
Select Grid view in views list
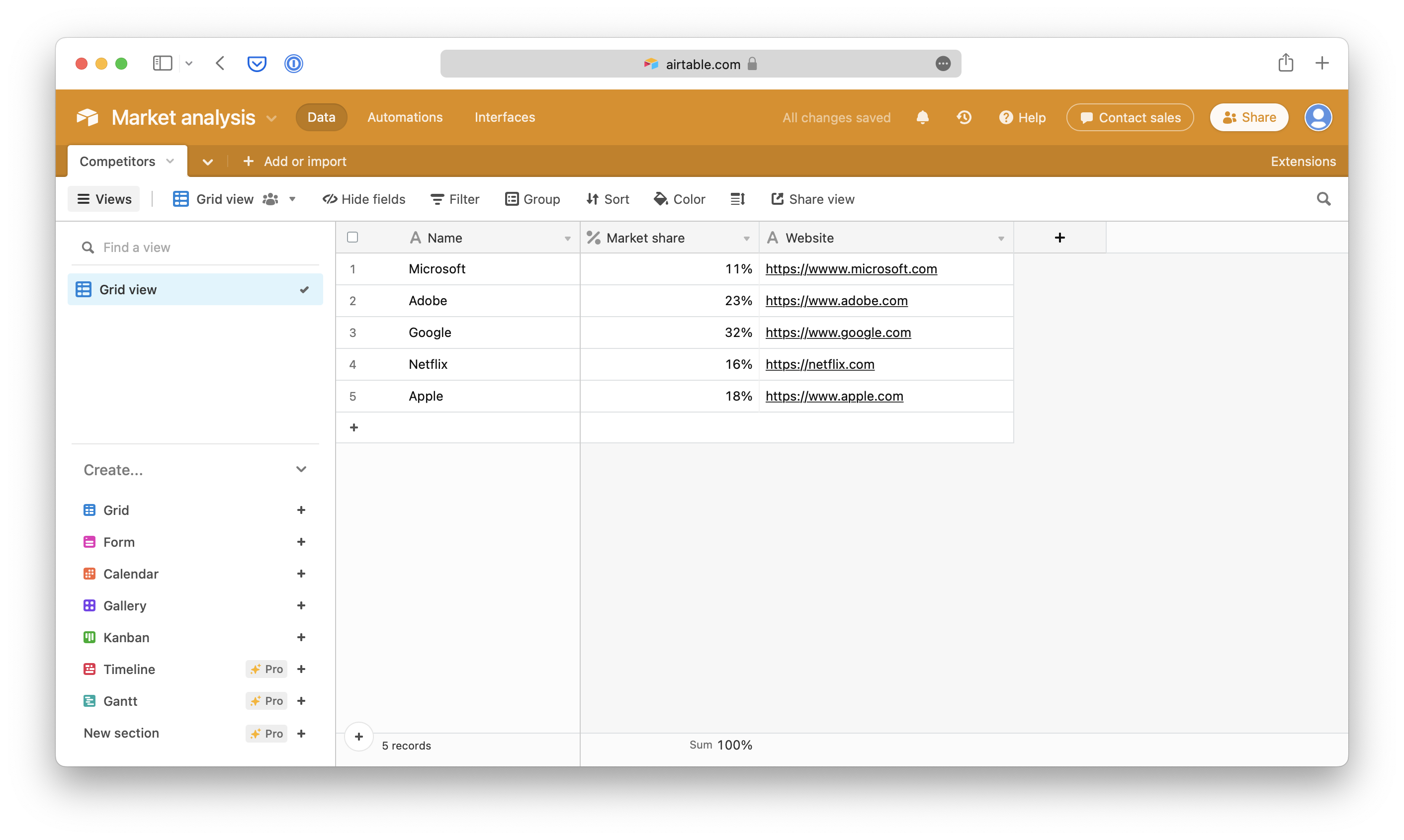click(x=195, y=289)
